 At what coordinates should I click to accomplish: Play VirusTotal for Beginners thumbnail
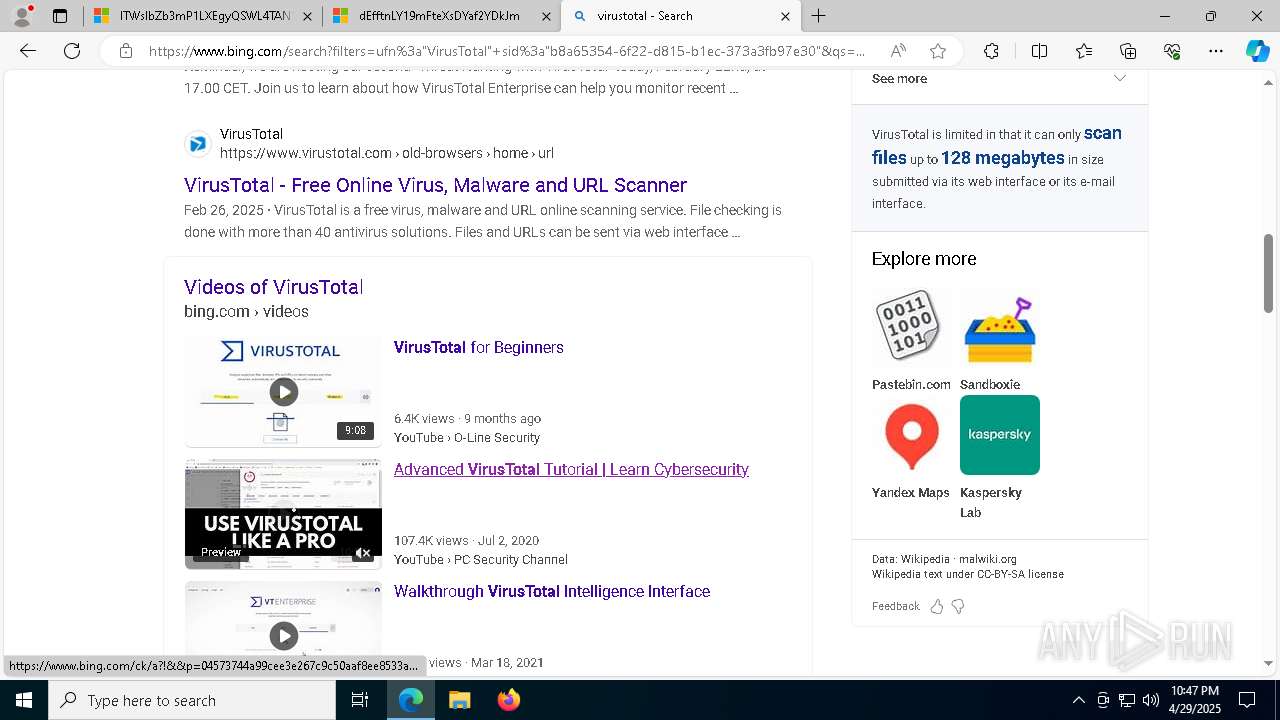pos(283,392)
